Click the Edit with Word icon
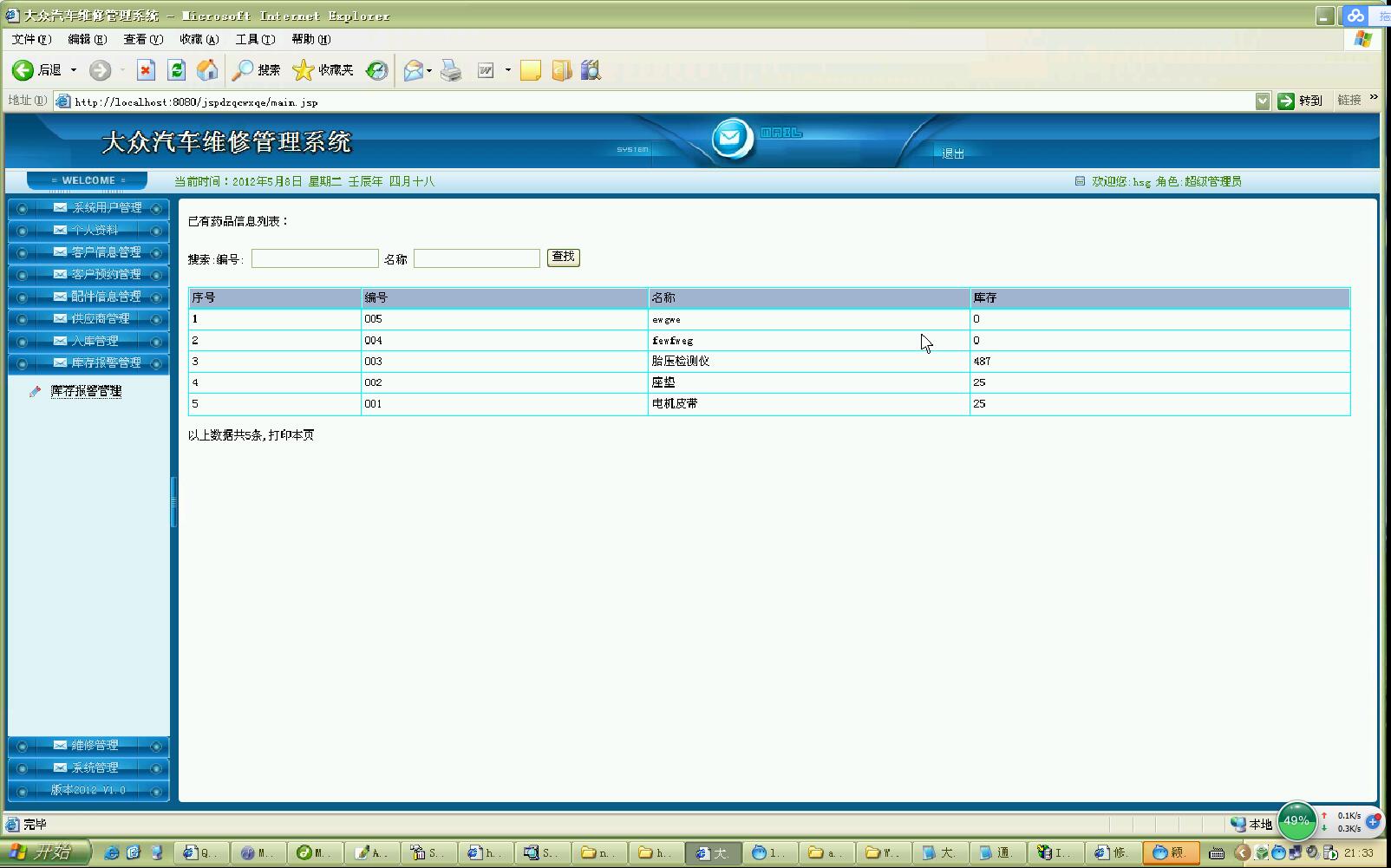The height and width of the screenshot is (868, 1391). pyautogui.click(x=486, y=70)
